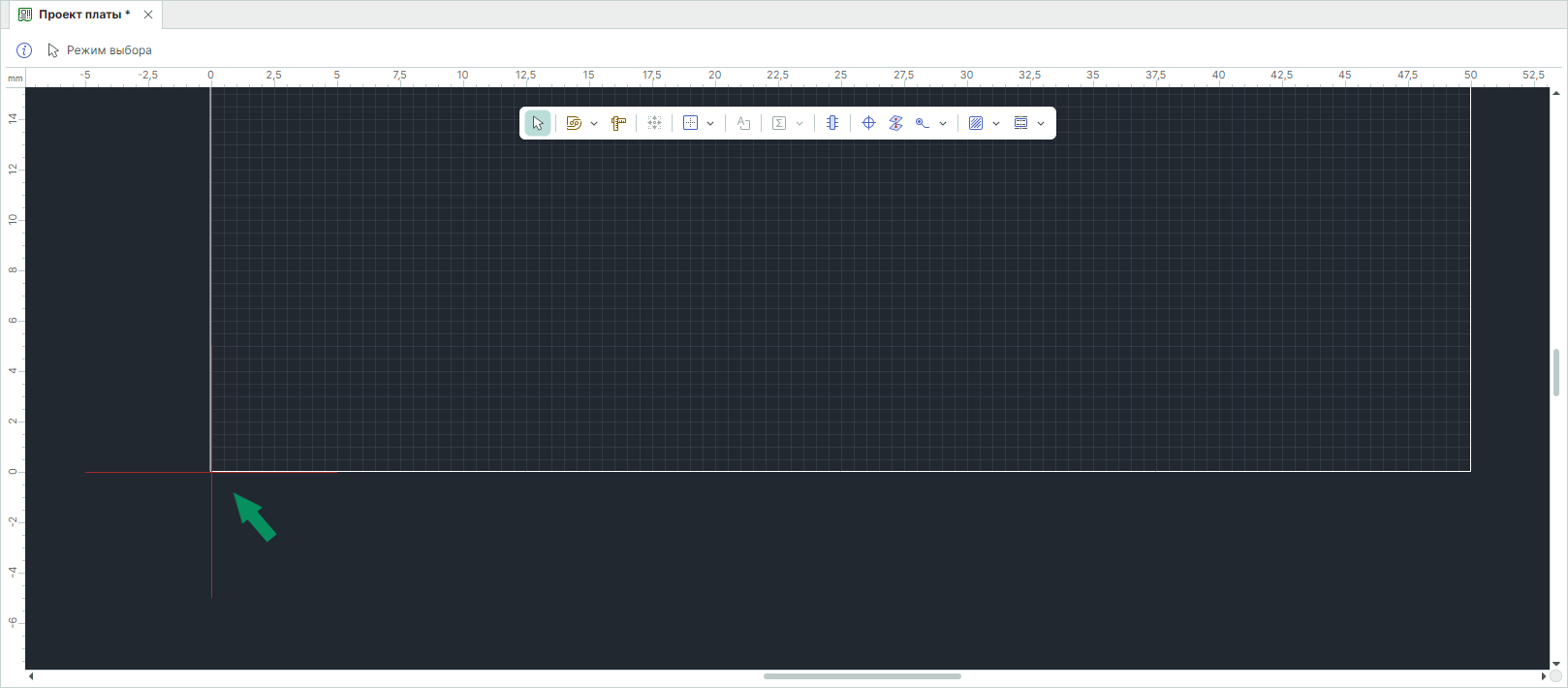This screenshot has width=1568, height=688.
Task: Expand the grid tool dropdown arrow
Action: (x=710, y=124)
